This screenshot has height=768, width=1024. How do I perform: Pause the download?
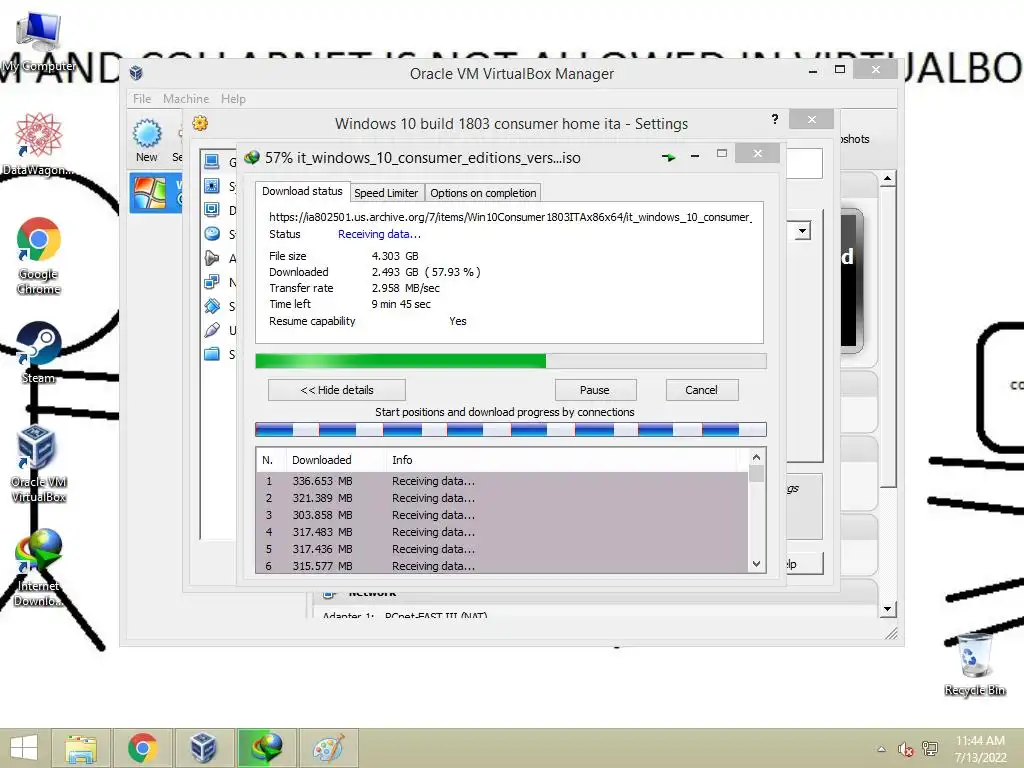(x=594, y=390)
